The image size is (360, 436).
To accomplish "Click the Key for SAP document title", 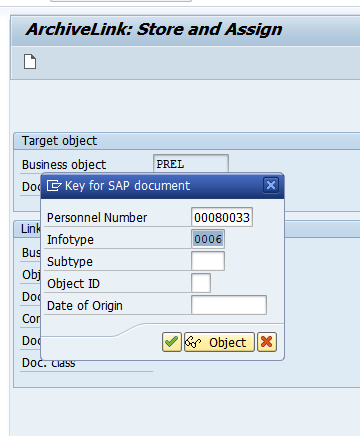I will point(127,186).
